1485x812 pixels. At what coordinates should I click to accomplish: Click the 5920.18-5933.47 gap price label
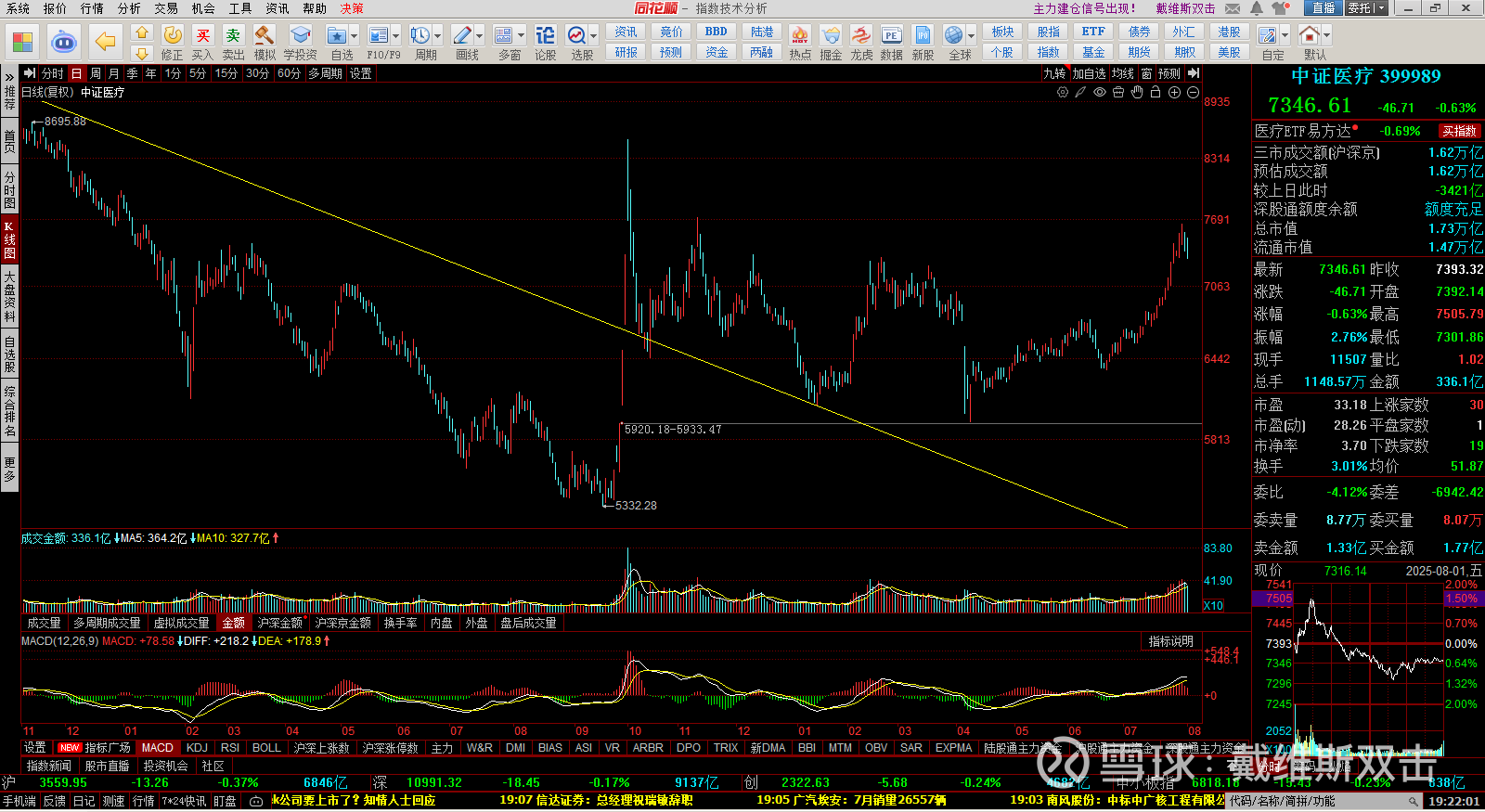[673, 430]
